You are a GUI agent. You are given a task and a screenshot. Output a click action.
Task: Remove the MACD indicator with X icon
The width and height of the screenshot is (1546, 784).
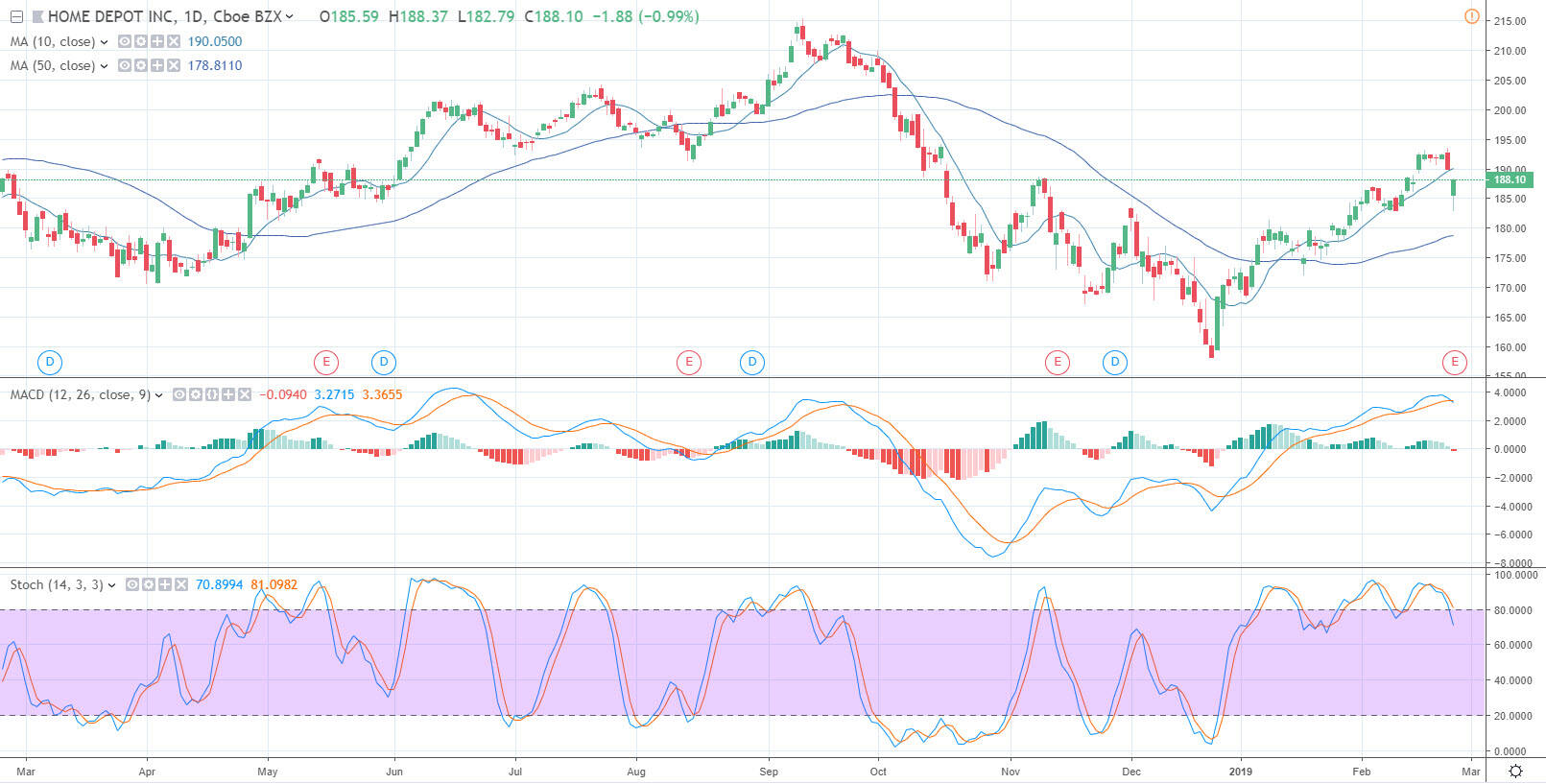[x=245, y=394]
